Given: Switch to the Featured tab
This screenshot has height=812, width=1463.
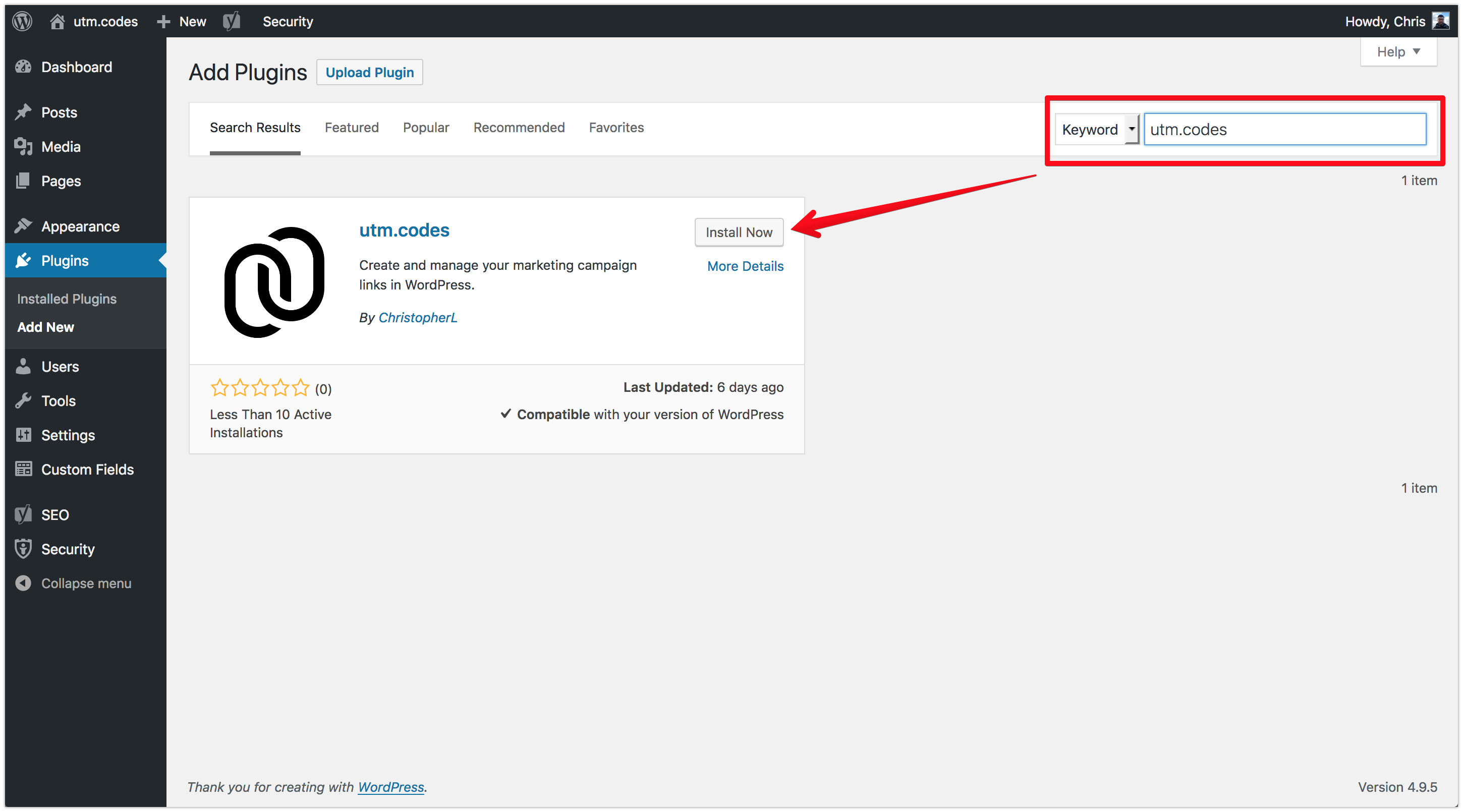Looking at the screenshot, I should click(352, 127).
